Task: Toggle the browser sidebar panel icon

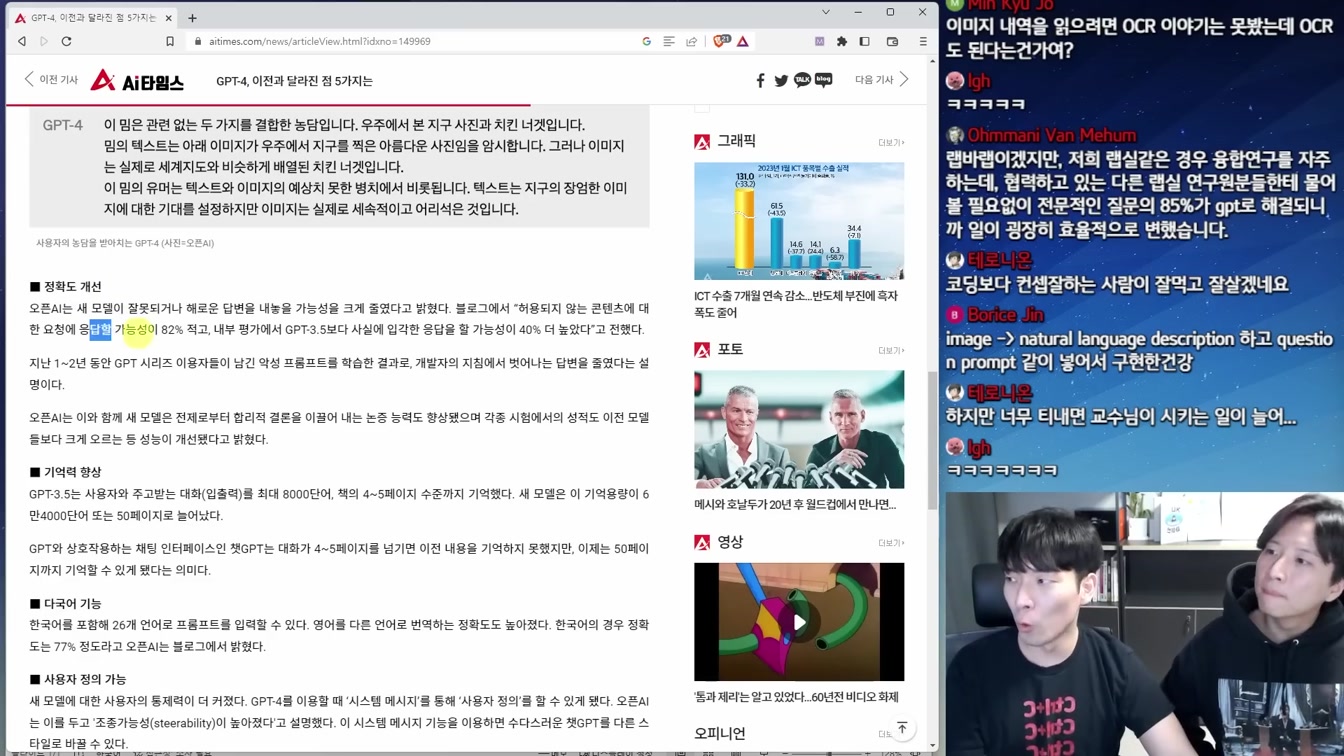Action: [865, 42]
